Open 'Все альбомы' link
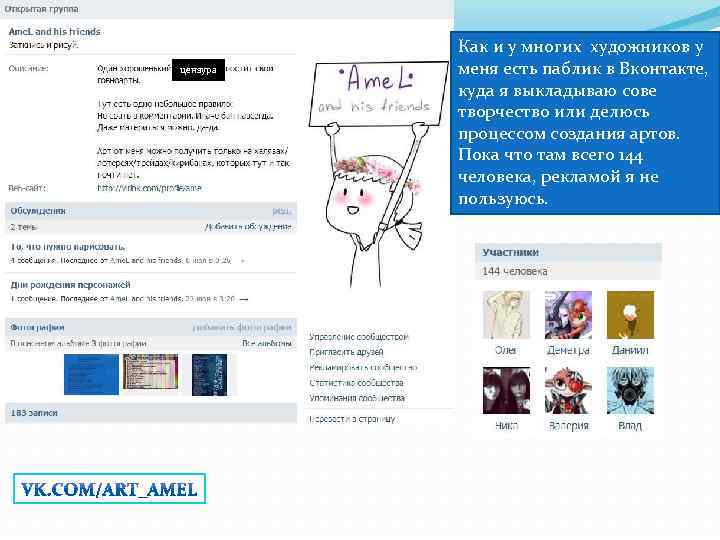Viewport: 720px width, 540px height. 267,343
